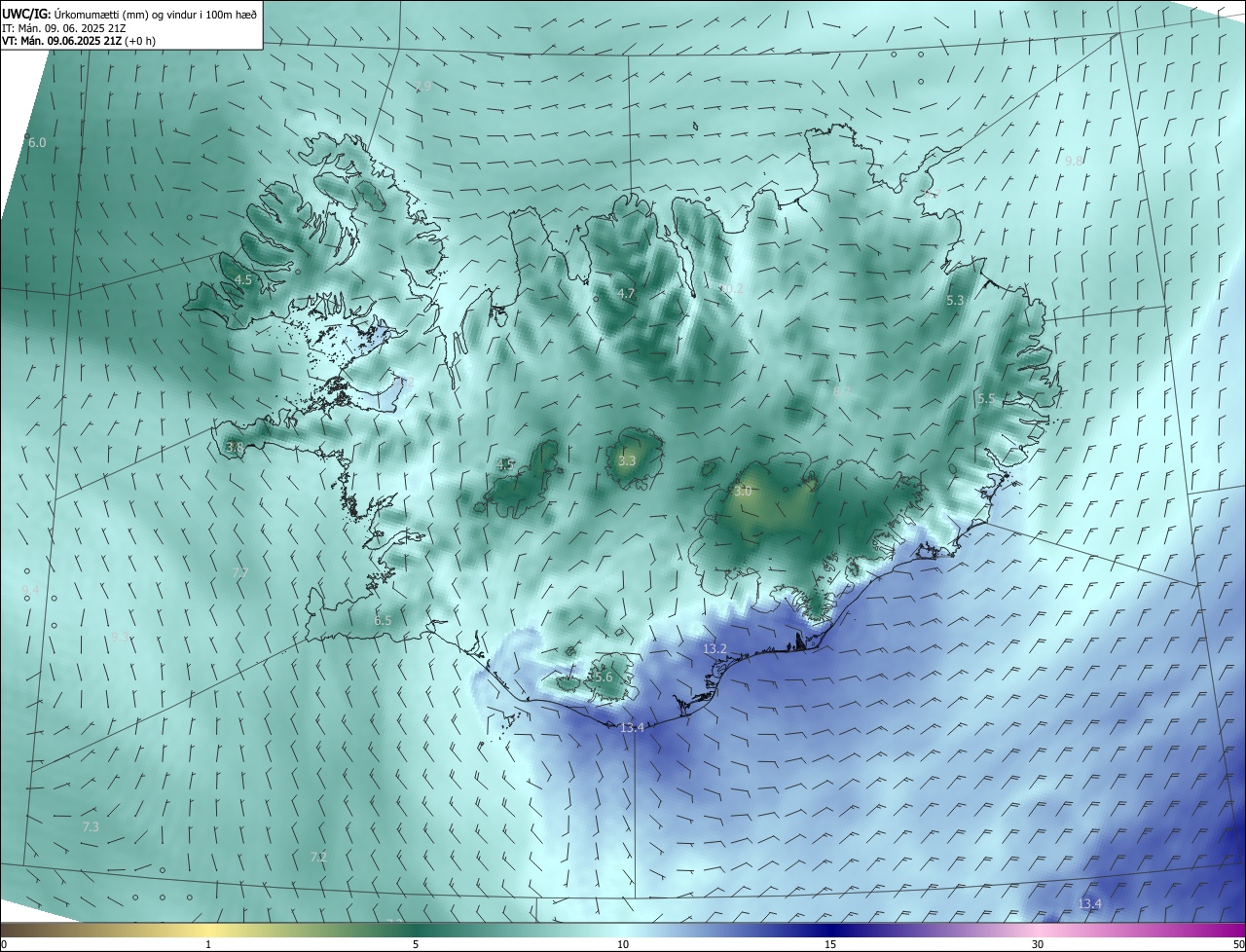
Task: Click the 5.6 value on the map
Action: (x=604, y=677)
